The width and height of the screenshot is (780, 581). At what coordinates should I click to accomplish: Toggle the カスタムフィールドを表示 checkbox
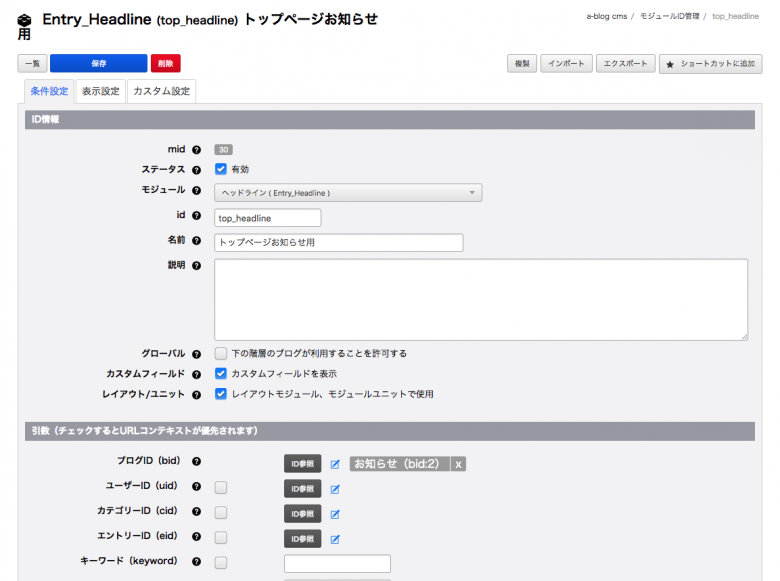click(x=221, y=373)
